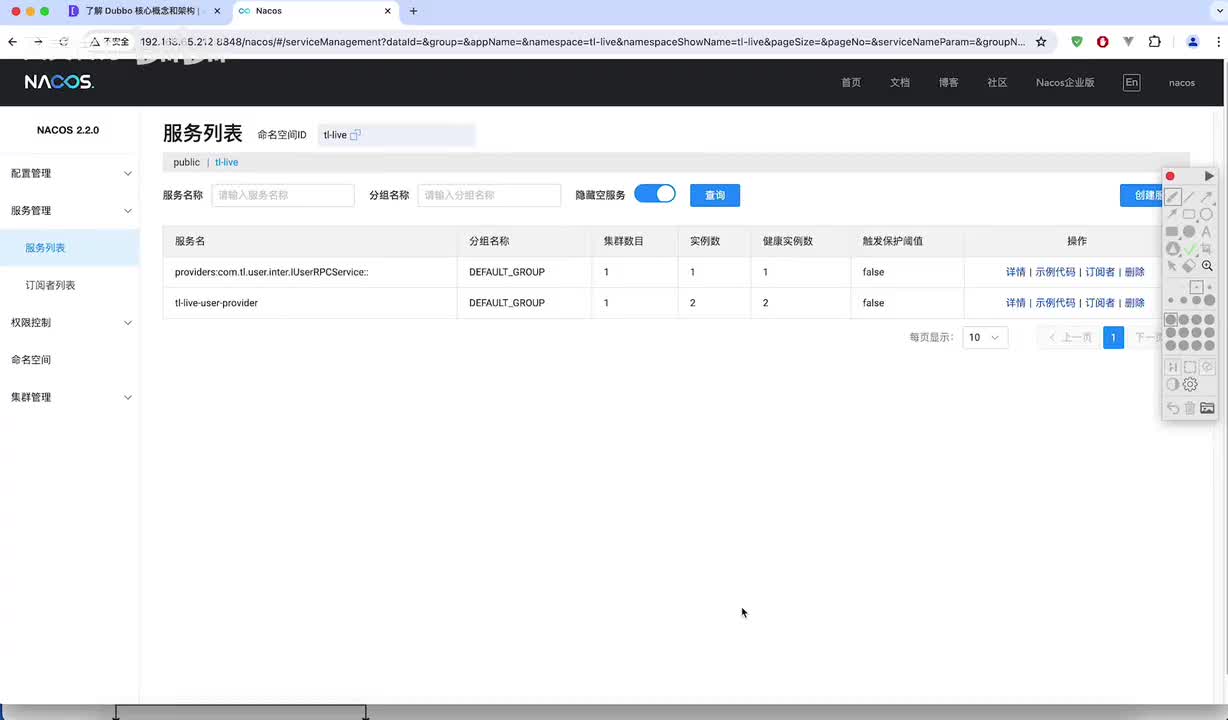Select the green checkmark stamp tool
The image size is (1228, 720).
1190,249
